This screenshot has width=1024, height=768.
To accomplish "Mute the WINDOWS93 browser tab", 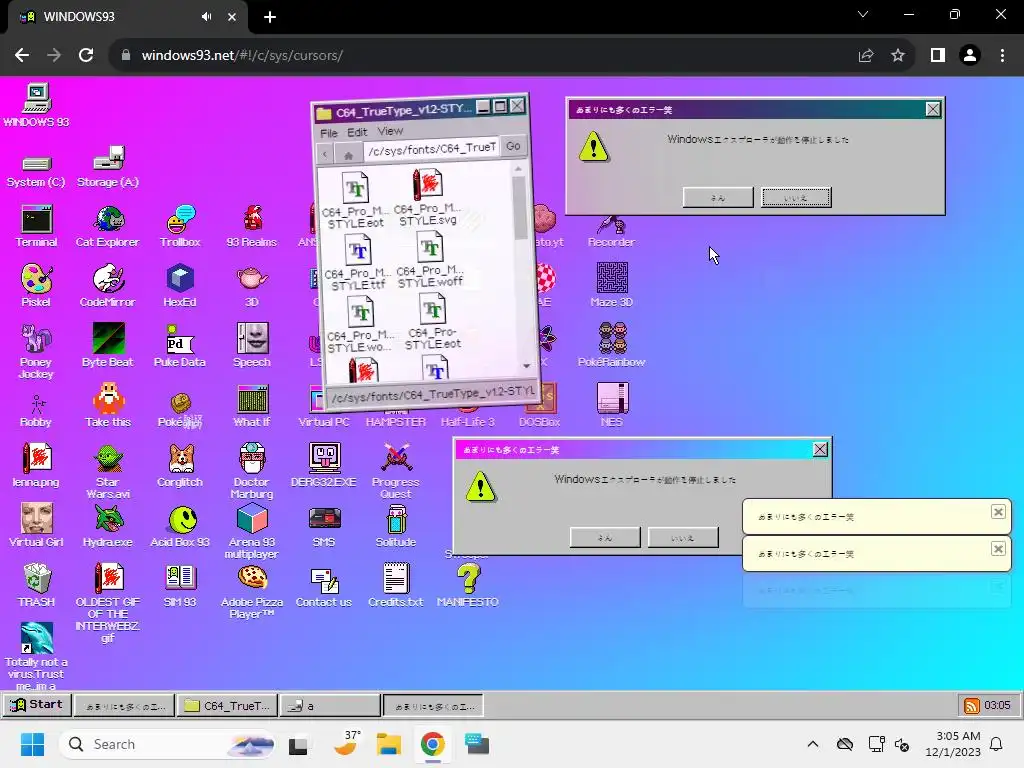I will point(206,17).
